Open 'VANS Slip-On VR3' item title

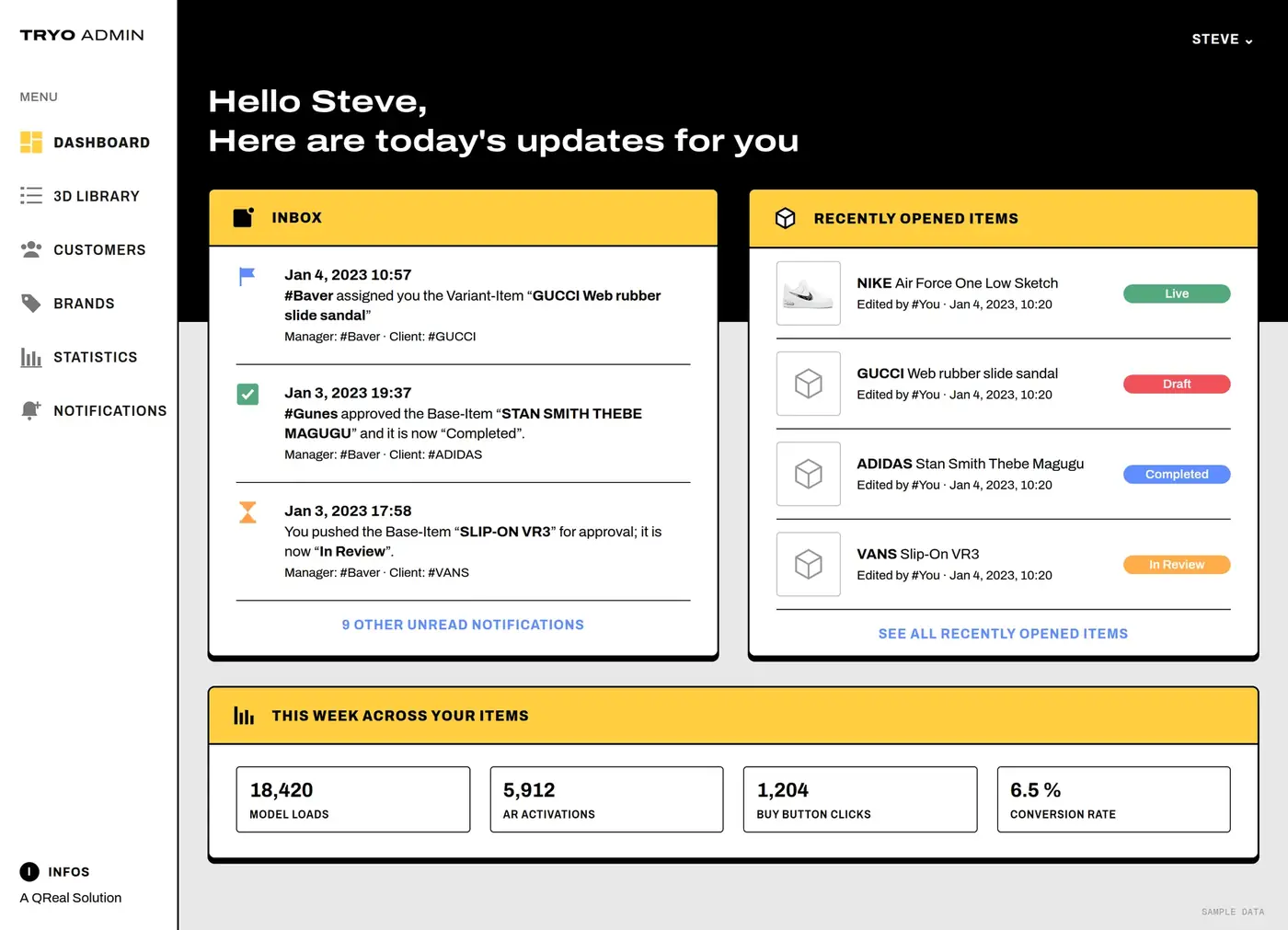(918, 554)
